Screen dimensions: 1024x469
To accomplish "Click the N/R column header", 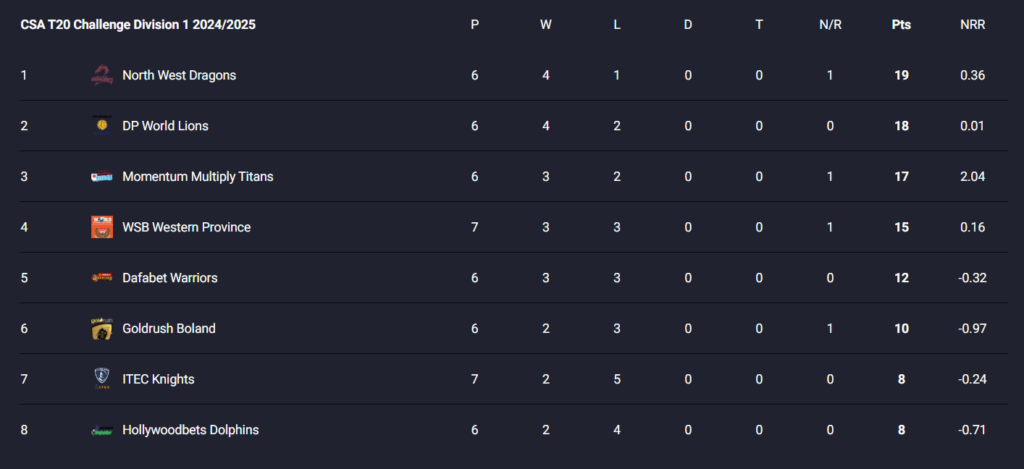I will 830,25.
